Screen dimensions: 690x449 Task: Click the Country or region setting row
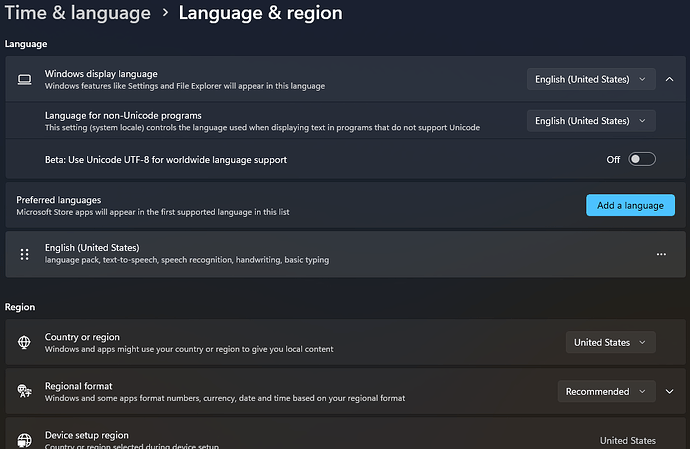300,342
